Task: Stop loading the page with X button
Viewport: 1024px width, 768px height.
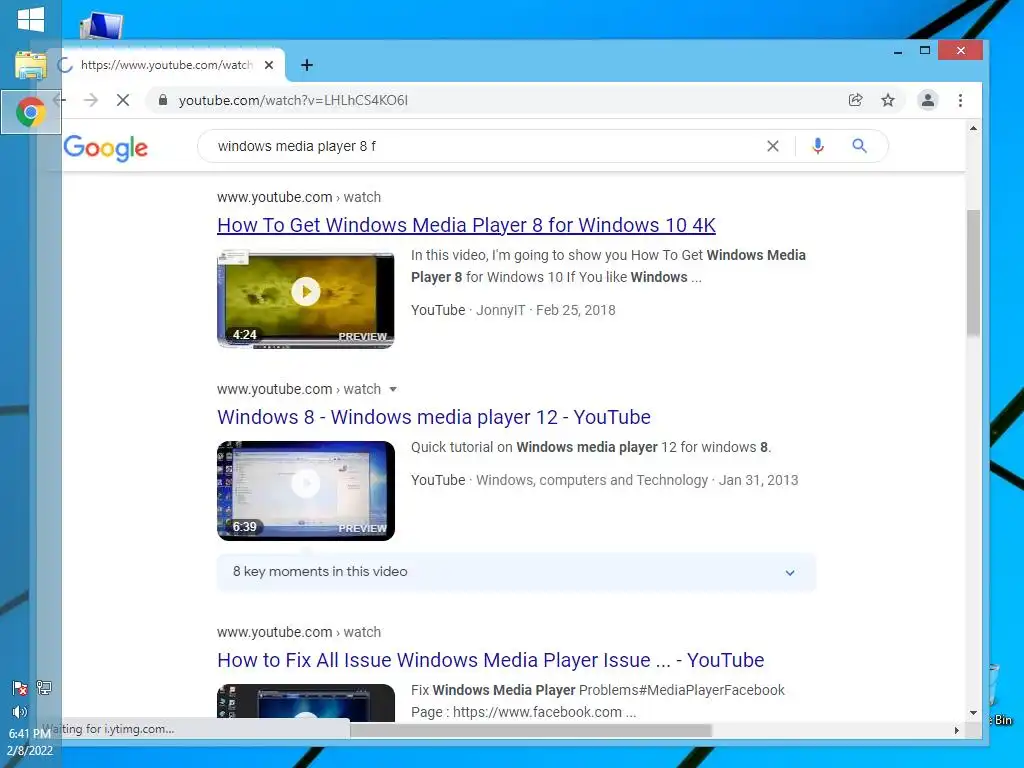Action: (123, 100)
